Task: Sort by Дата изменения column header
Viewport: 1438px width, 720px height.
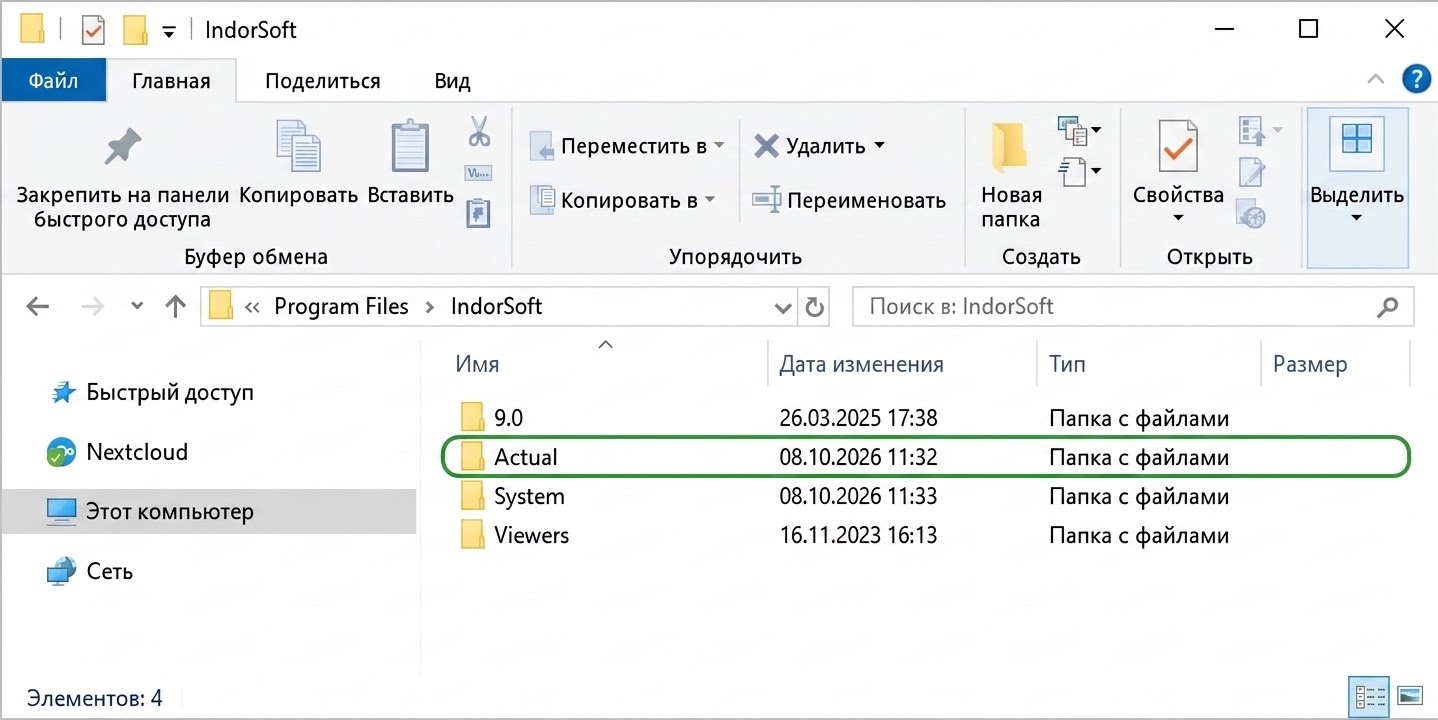Action: 861,365
